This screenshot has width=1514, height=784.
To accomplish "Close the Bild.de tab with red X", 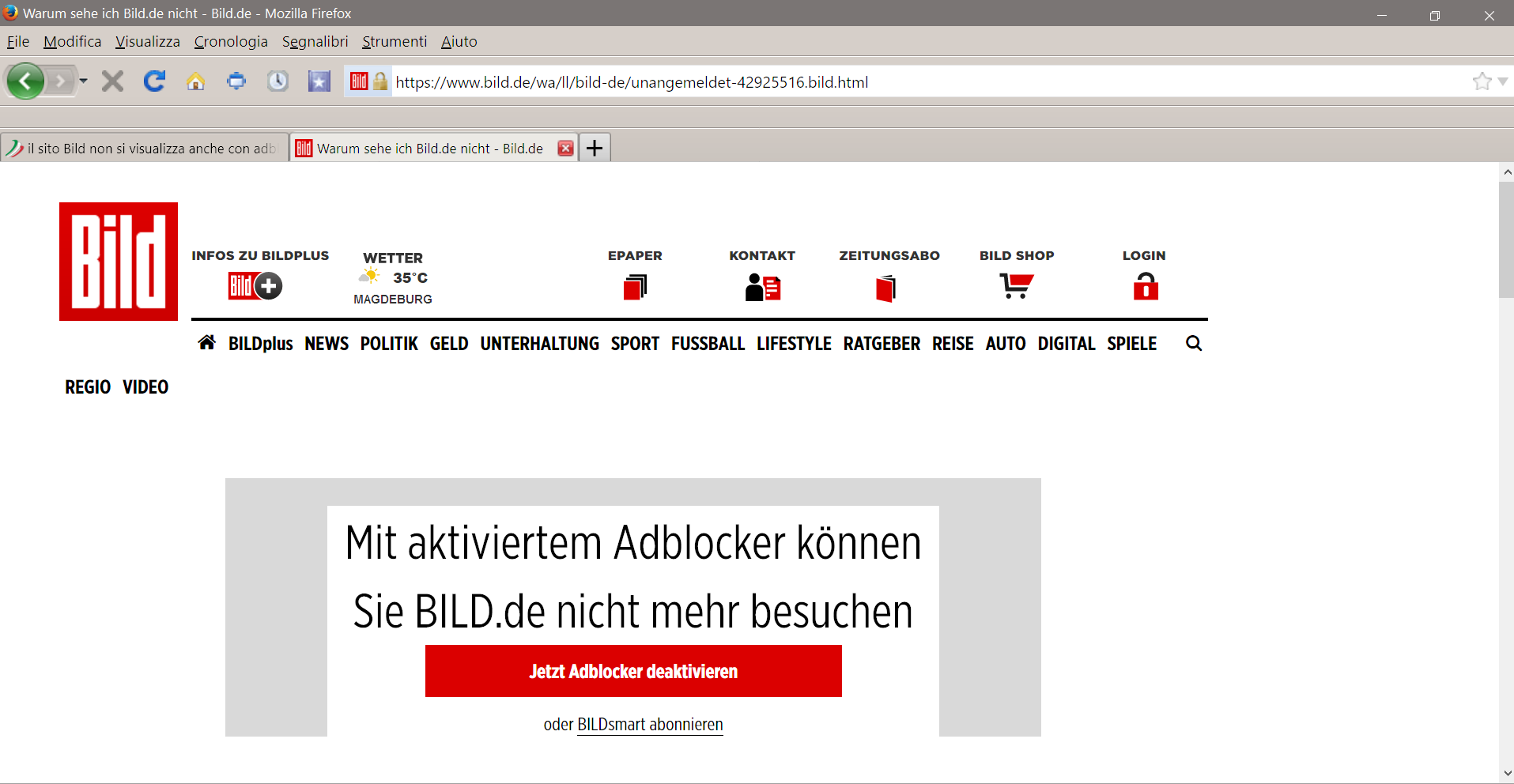I will pos(565,149).
